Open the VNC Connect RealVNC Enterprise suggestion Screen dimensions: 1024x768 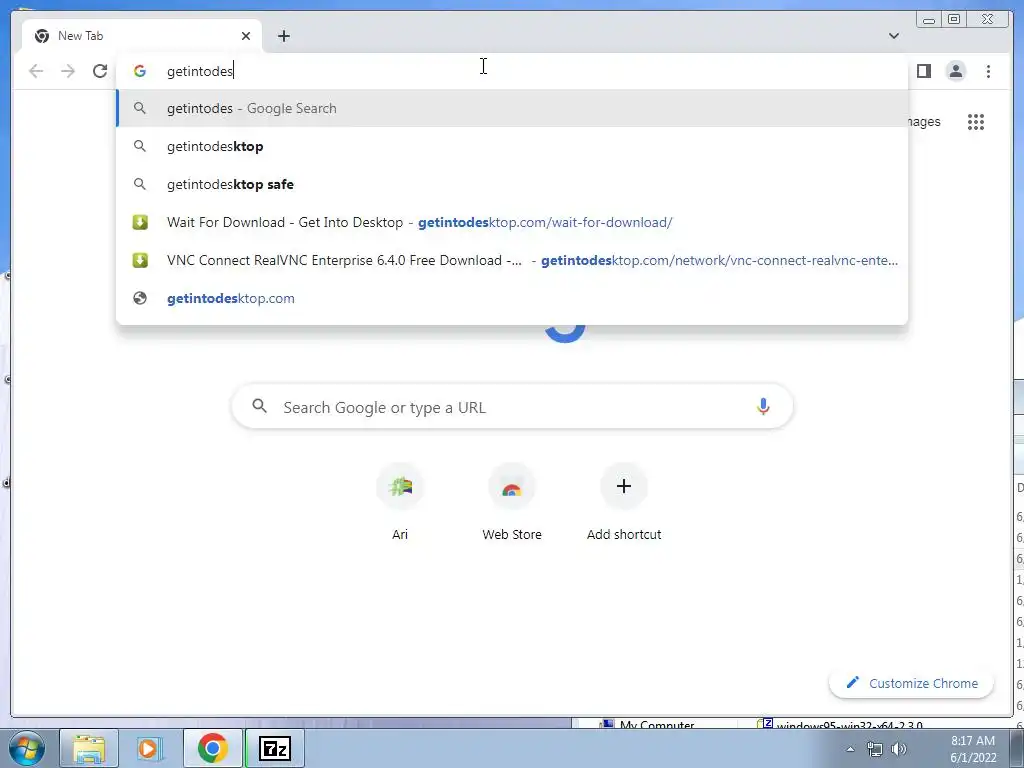tap(512, 260)
